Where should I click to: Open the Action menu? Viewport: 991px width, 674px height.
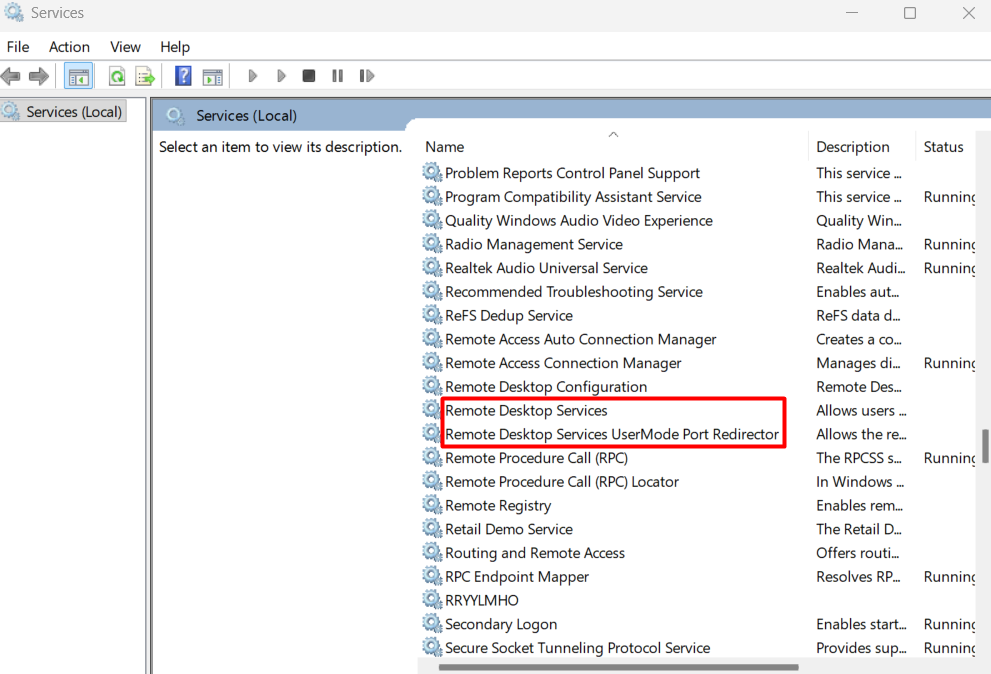tap(69, 47)
